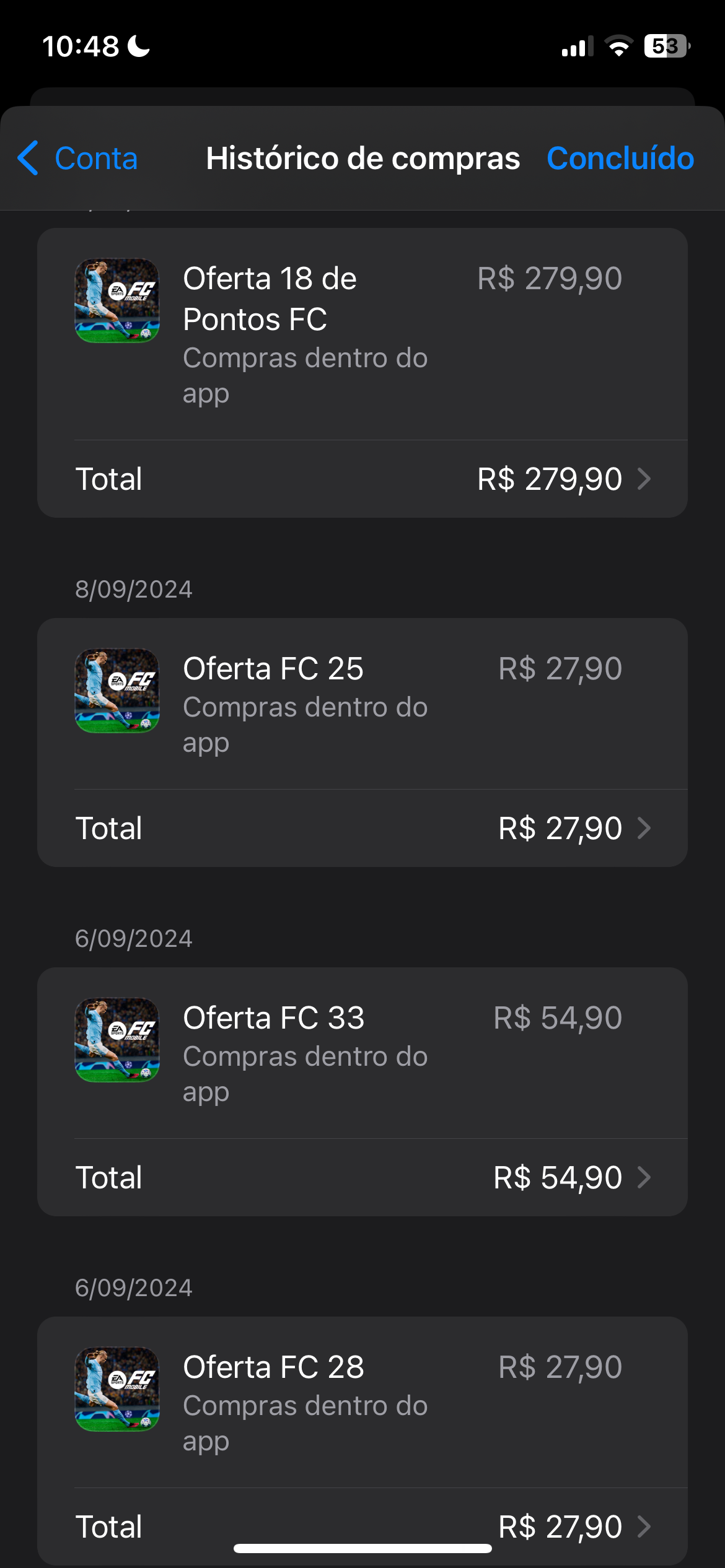Expand the 8/09/2024 R$ 27,90 total chevron
This screenshot has width=725, height=1568.
click(x=644, y=828)
